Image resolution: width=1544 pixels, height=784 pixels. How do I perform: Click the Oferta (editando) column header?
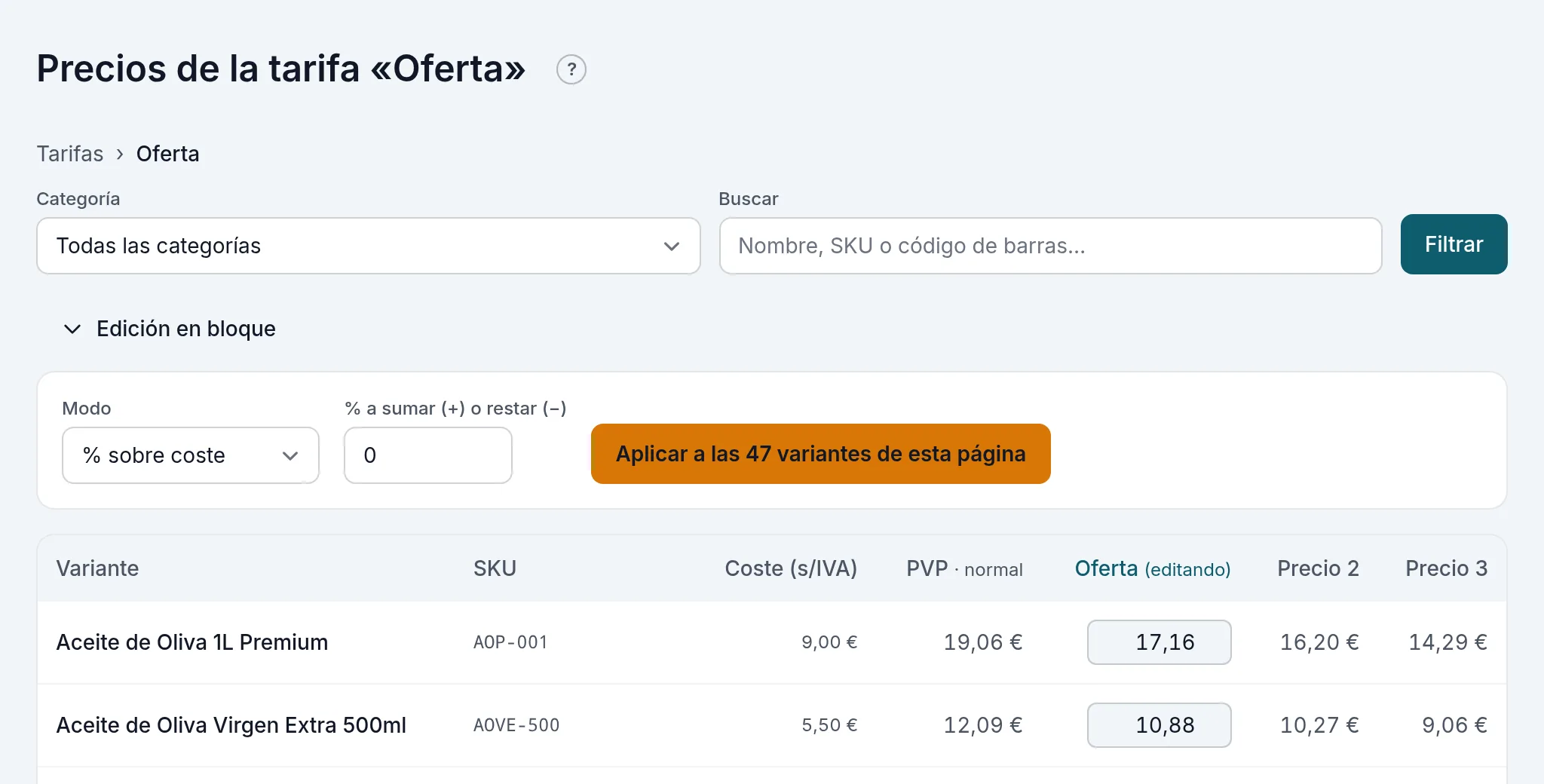[1152, 568]
